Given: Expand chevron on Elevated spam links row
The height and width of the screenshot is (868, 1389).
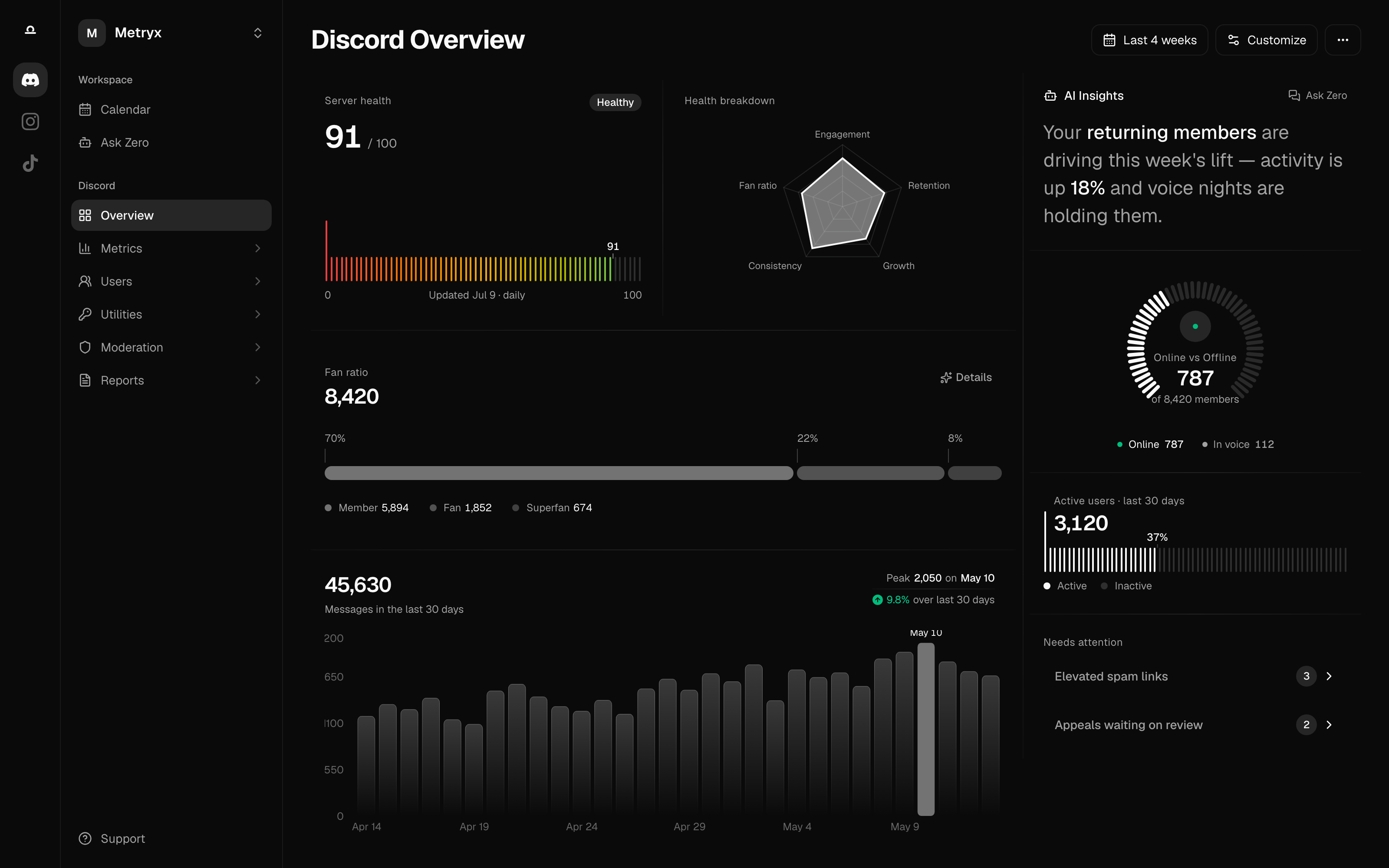Looking at the screenshot, I should 1329,676.
